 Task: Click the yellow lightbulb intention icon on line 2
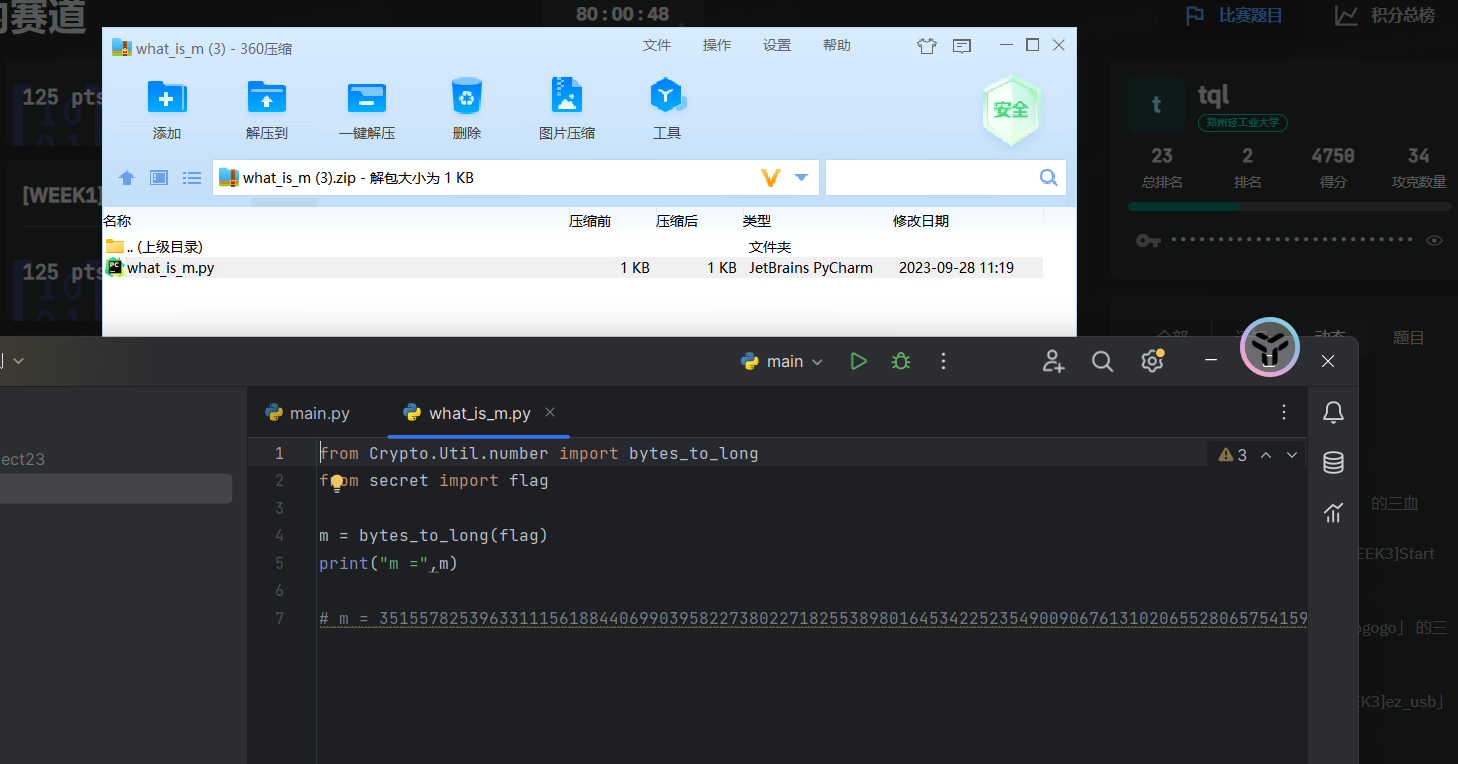[x=338, y=484]
